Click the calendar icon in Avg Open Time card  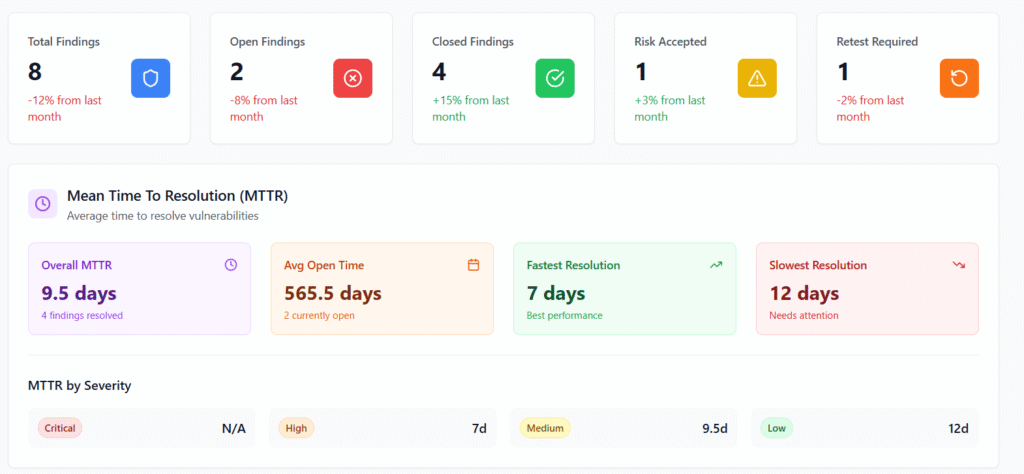click(473, 264)
